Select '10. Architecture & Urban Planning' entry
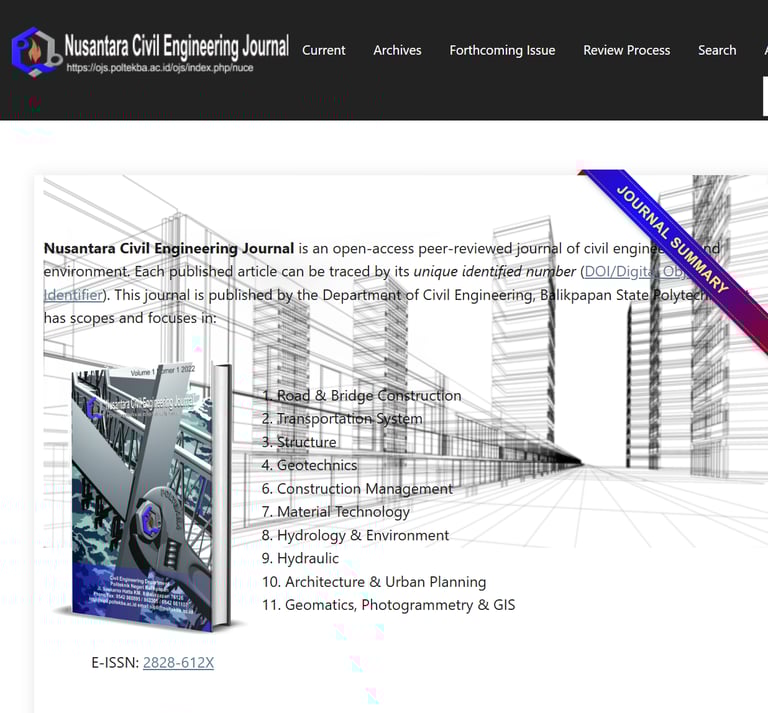 point(374,582)
